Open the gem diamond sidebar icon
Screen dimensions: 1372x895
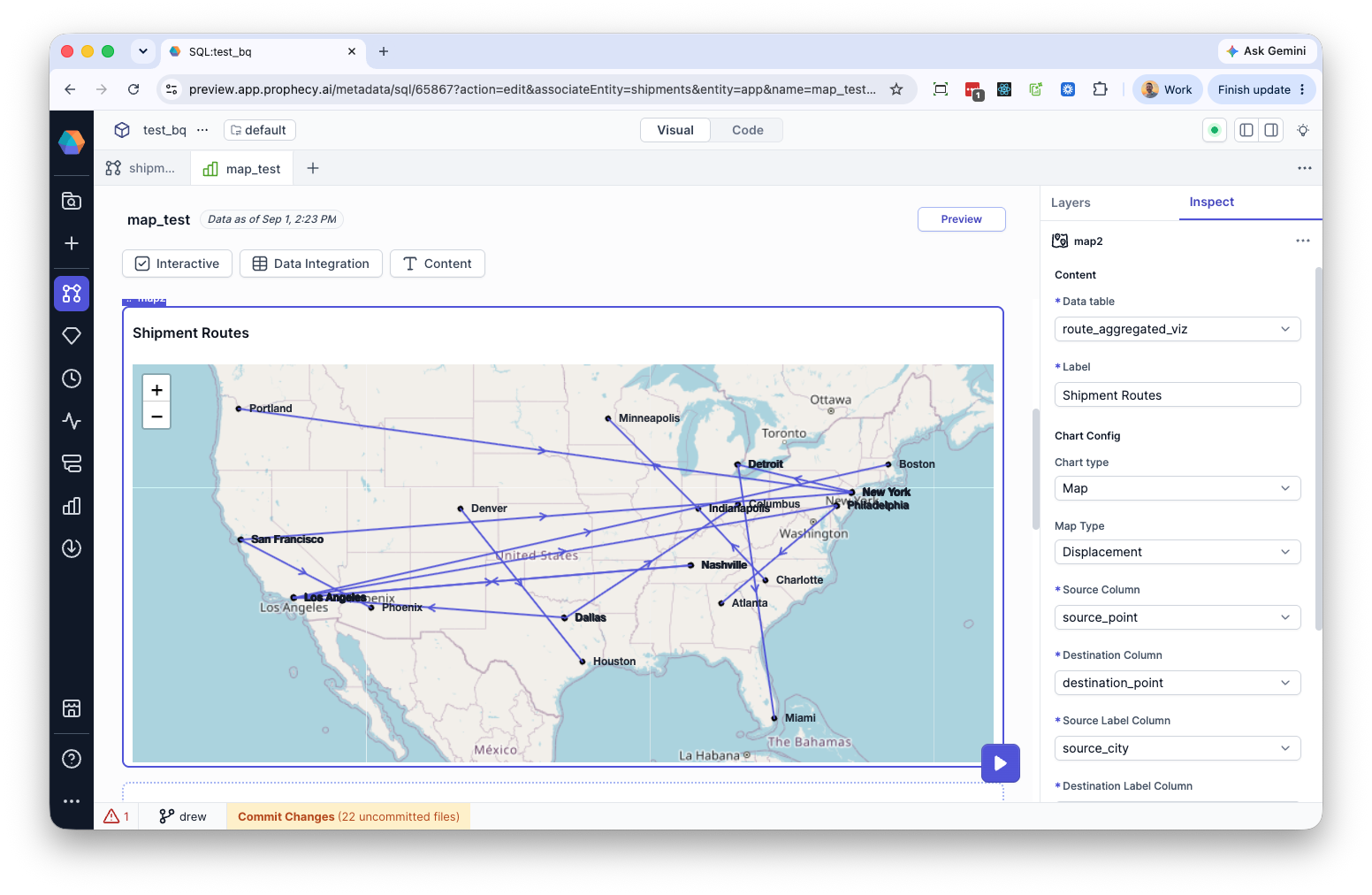click(x=72, y=335)
